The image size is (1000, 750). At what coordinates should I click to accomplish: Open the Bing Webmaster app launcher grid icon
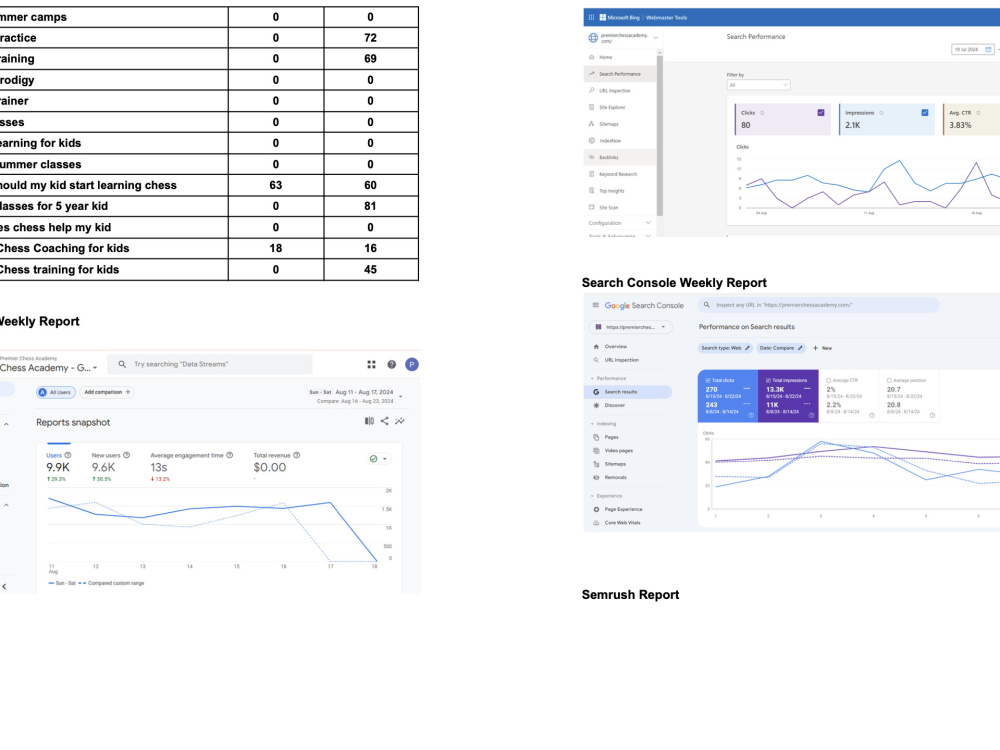pyautogui.click(x=591, y=17)
